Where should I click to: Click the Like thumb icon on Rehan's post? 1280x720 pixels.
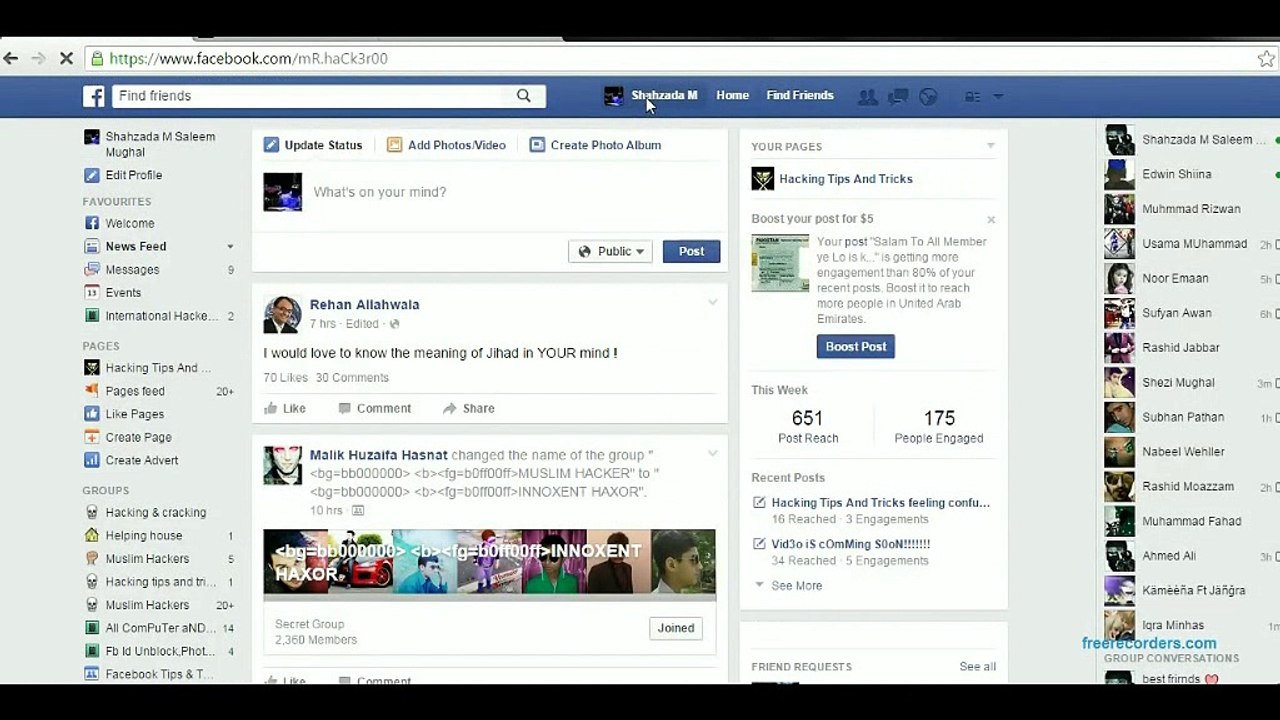(x=270, y=408)
